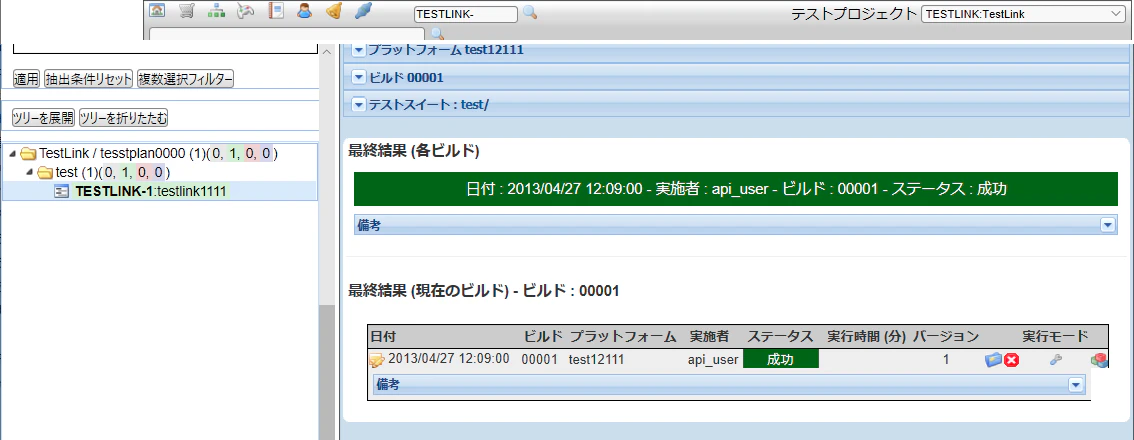This screenshot has width=1134, height=440.
Task: Click the ツリーを折りたたむ button
Action: (124, 118)
